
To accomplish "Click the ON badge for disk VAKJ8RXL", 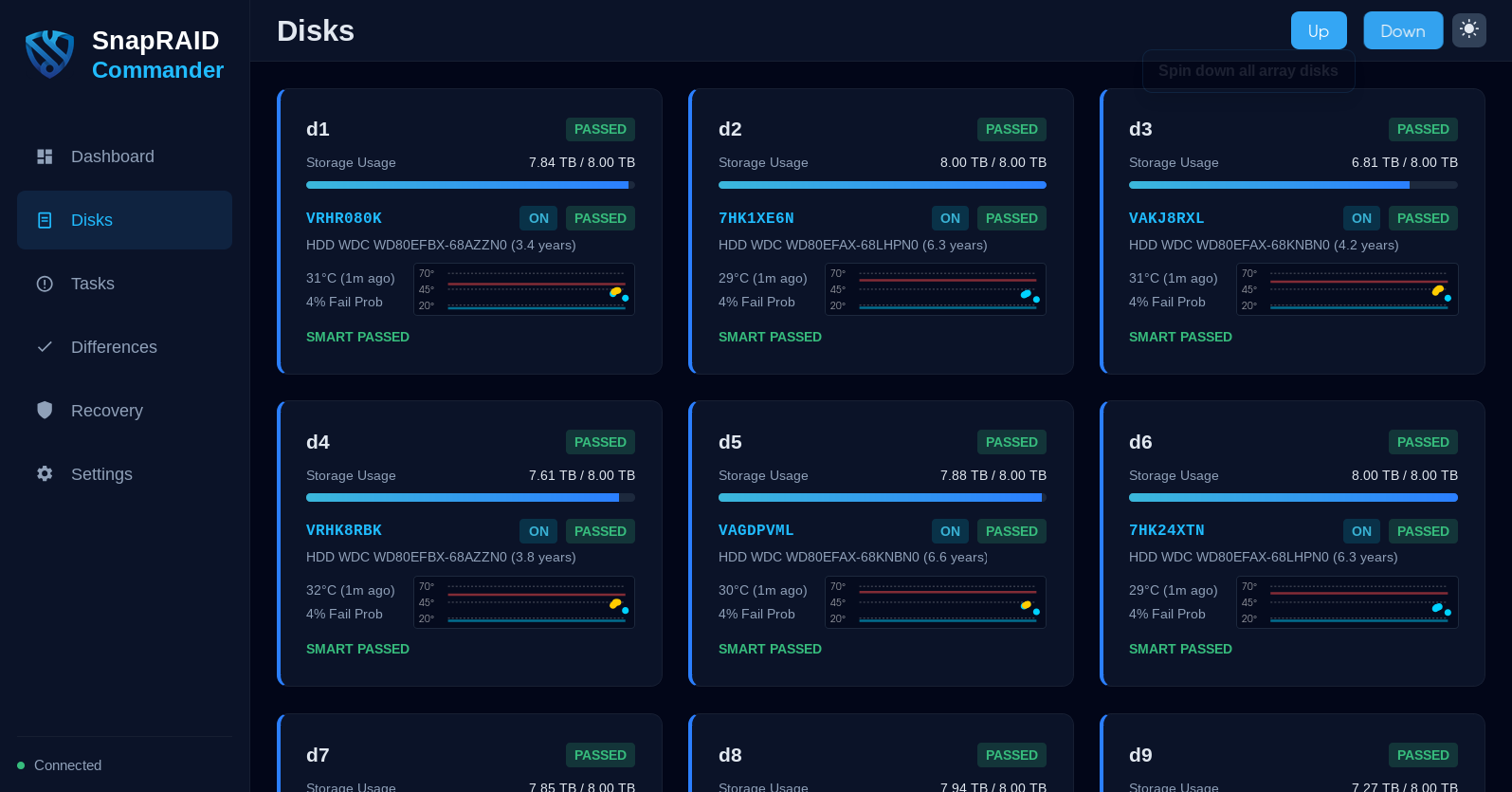I will click(1361, 218).
